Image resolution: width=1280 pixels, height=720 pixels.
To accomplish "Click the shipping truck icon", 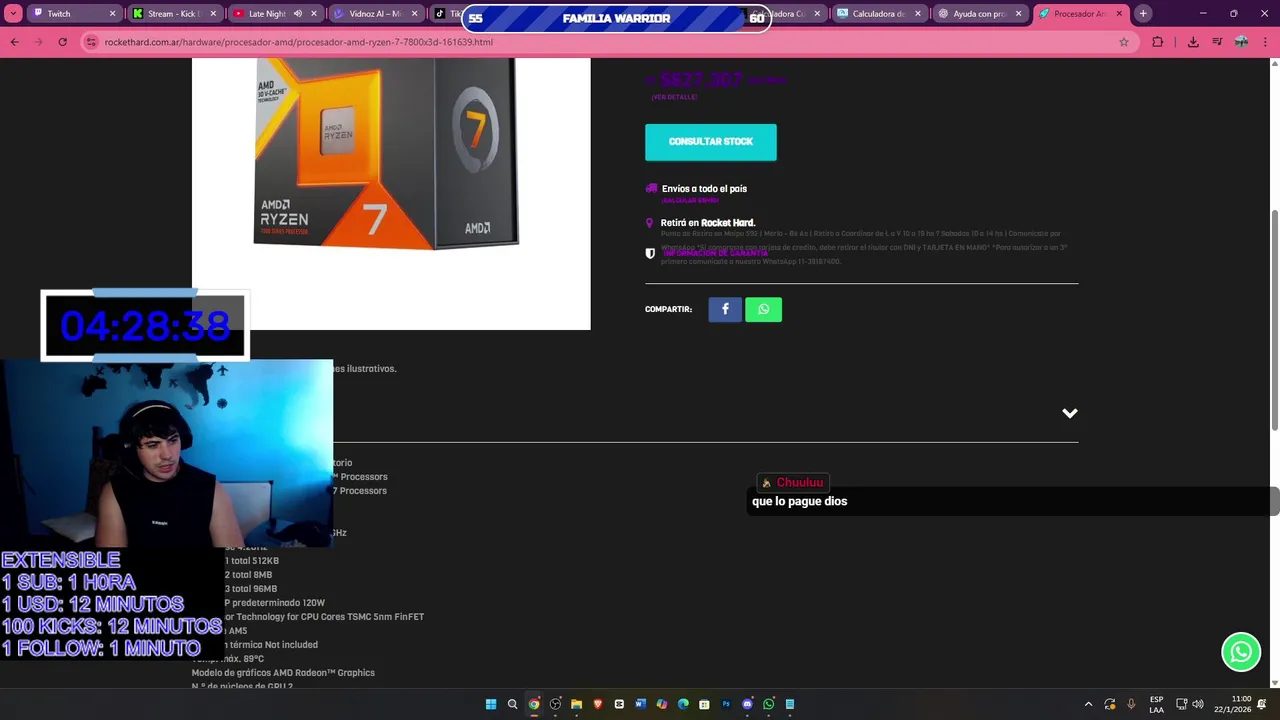I will 651,188.
